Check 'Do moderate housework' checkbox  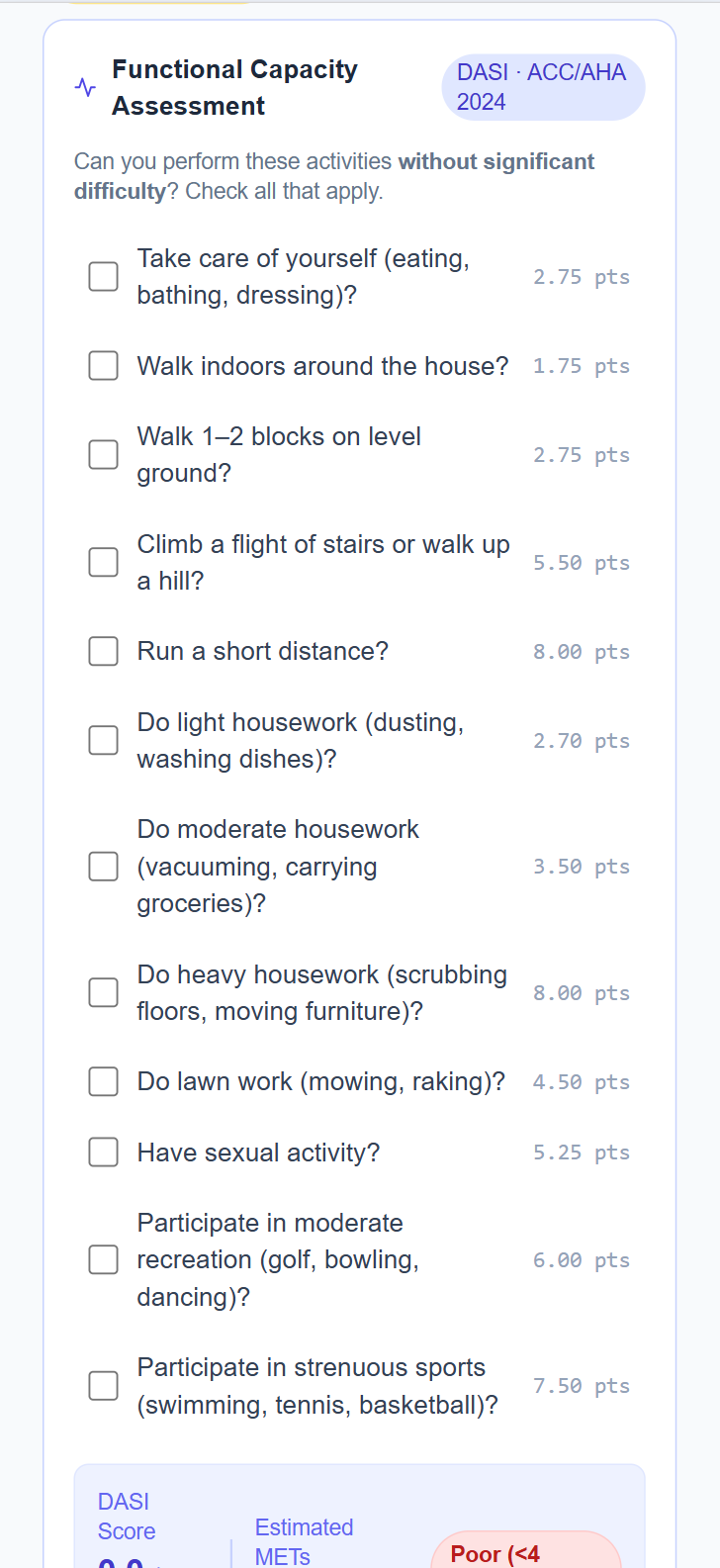[104, 867]
